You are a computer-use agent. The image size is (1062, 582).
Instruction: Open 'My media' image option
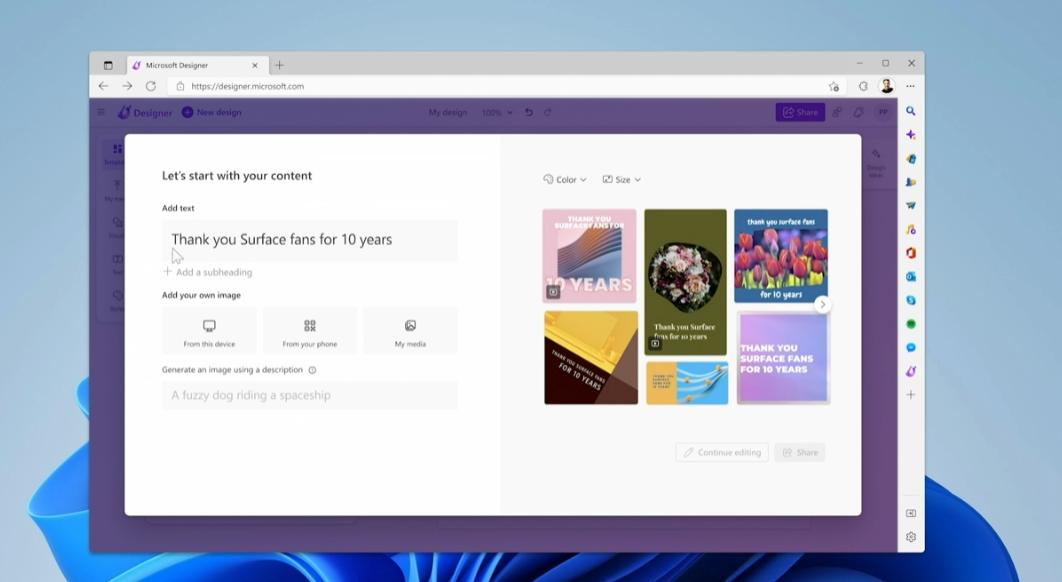tap(410, 326)
